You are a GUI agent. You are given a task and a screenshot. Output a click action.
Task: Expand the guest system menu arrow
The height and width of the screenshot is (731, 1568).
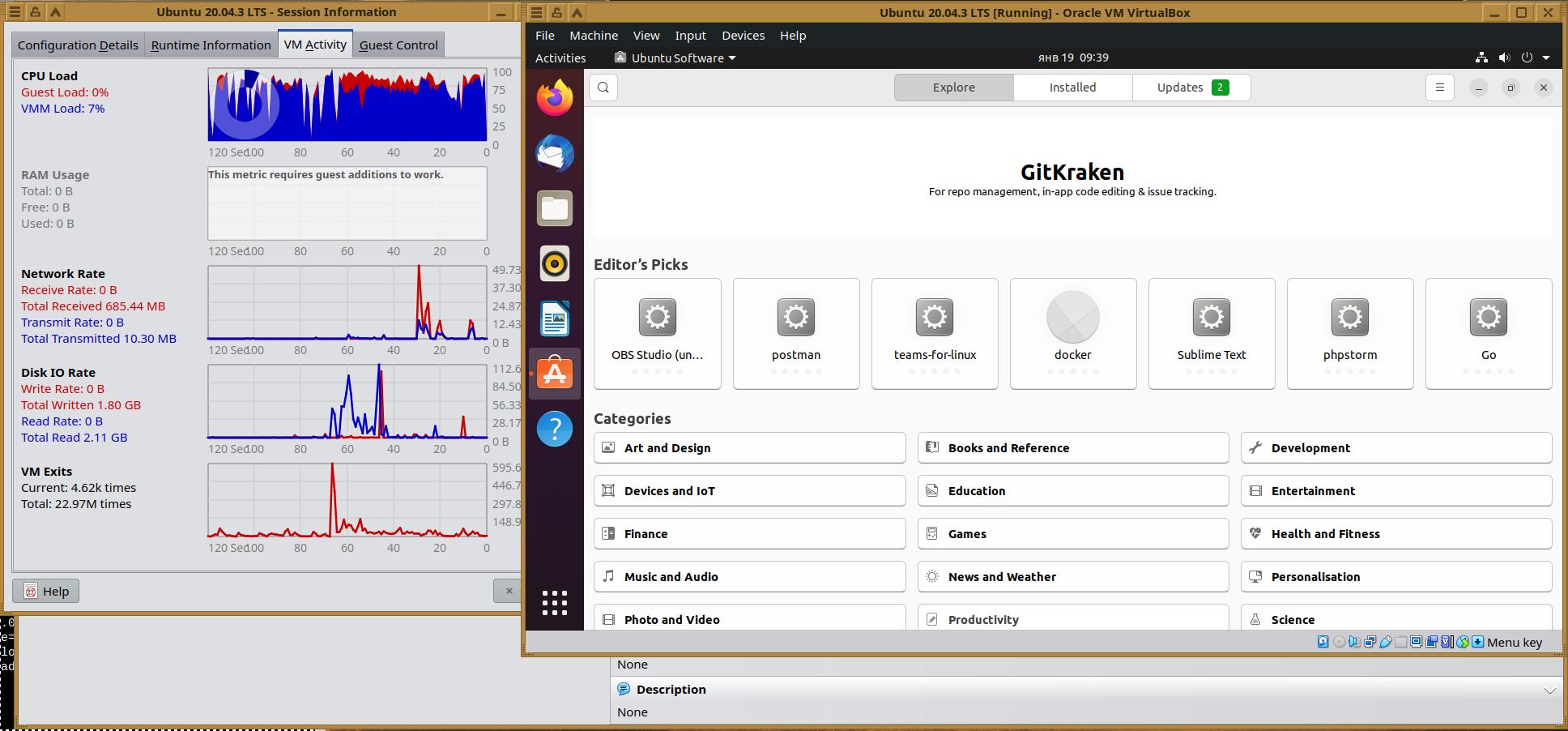(x=1546, y=58)
